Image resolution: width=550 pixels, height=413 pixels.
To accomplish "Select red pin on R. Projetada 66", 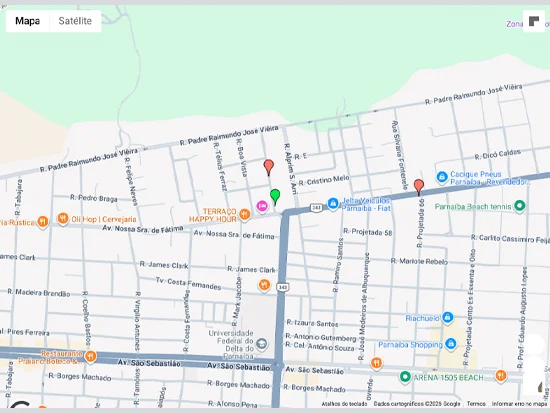I will [419, 187].
